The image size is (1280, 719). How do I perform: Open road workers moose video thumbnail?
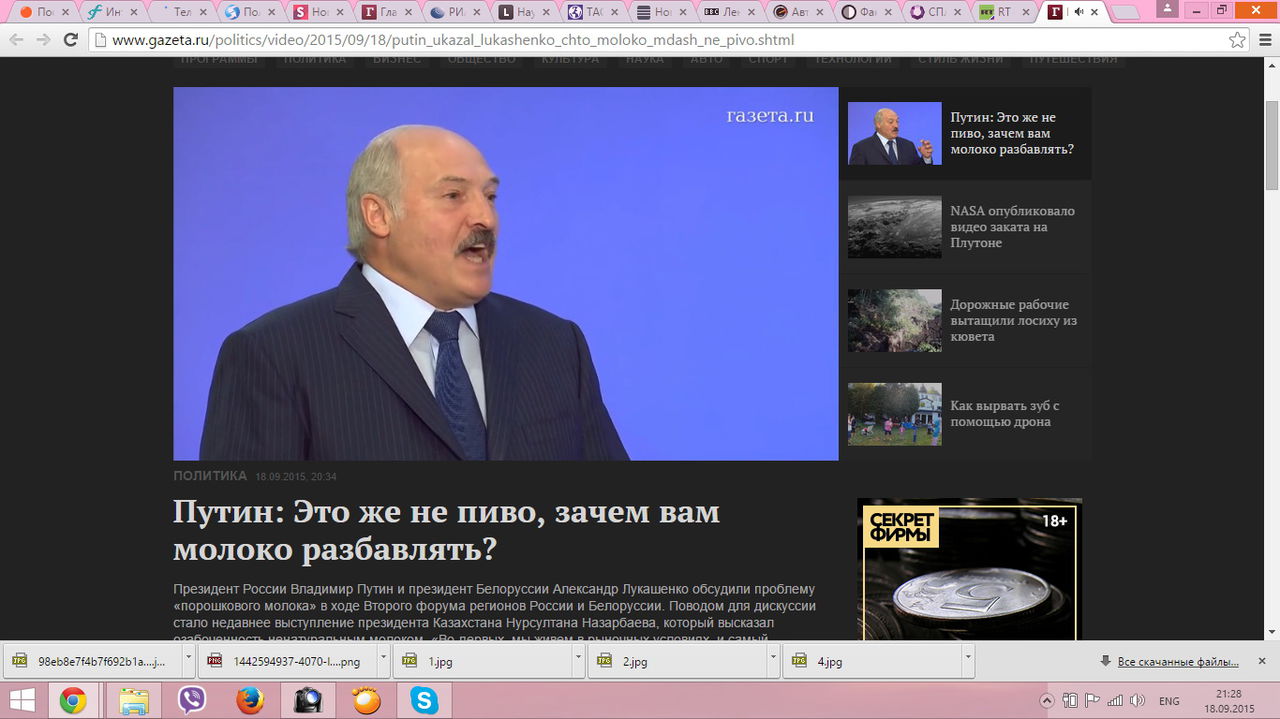895,320
